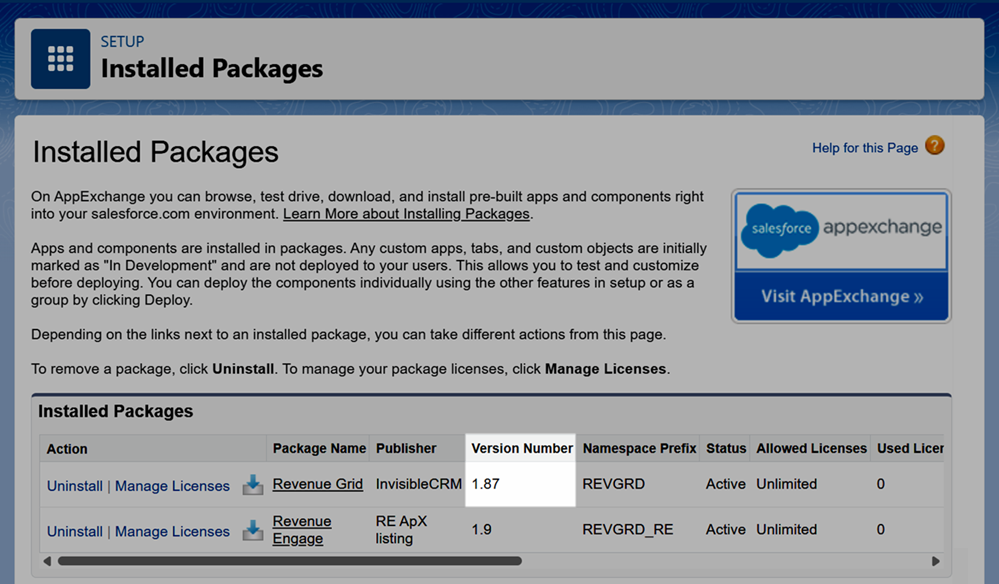Uninstall the Revenue Engage package
This screenshot has width=999, height=584.
point(75,531)
